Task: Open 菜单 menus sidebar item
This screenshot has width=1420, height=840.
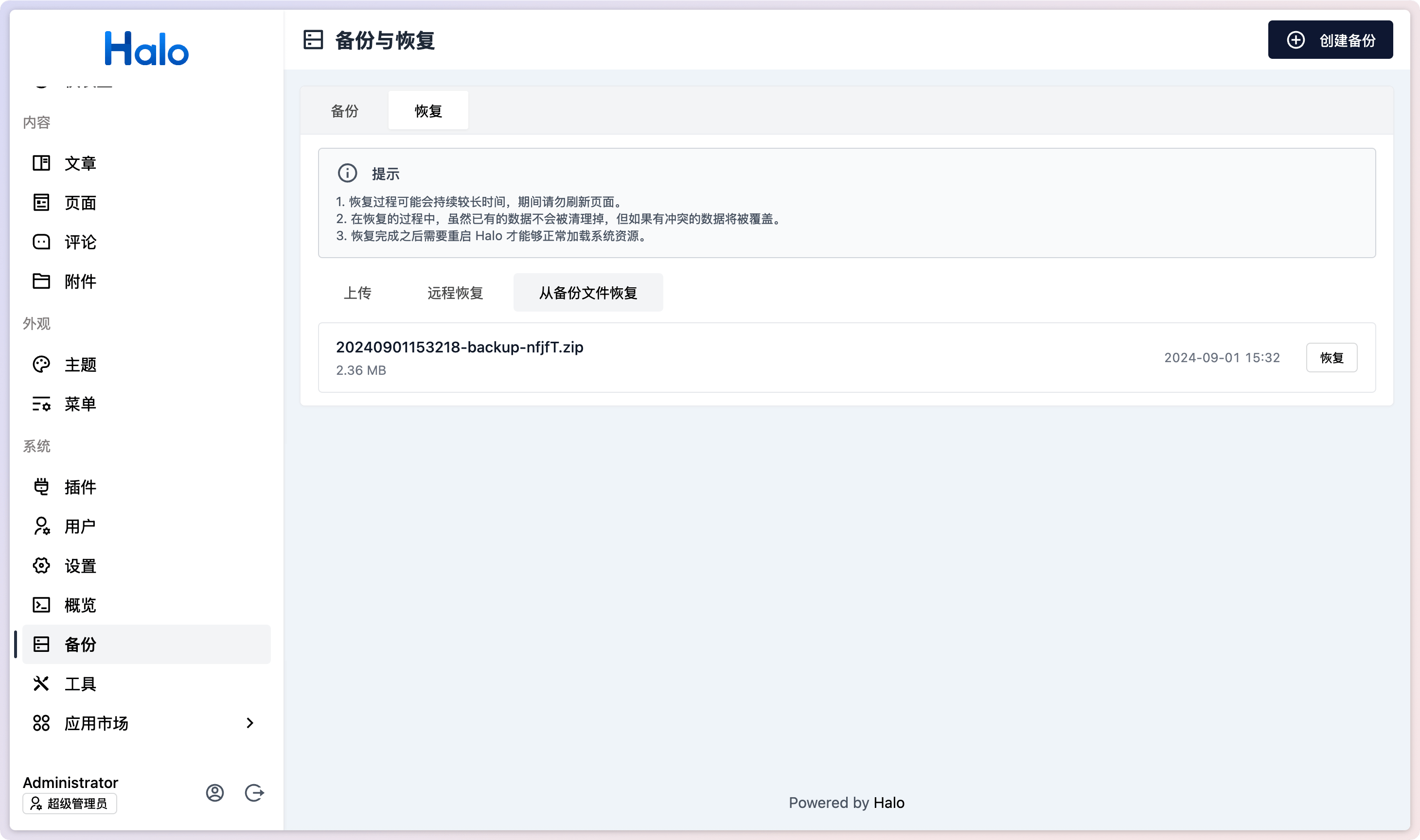Action: 80,404
